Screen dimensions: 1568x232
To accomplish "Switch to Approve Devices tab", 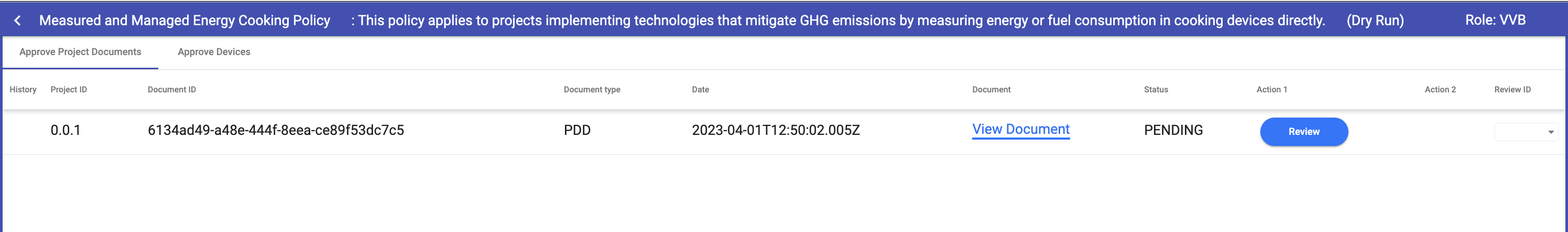I will click(214, 52).
